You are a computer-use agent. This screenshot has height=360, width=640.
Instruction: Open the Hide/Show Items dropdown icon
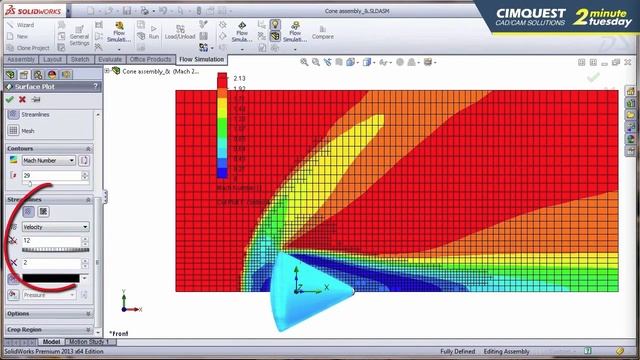tap(385, 62)
